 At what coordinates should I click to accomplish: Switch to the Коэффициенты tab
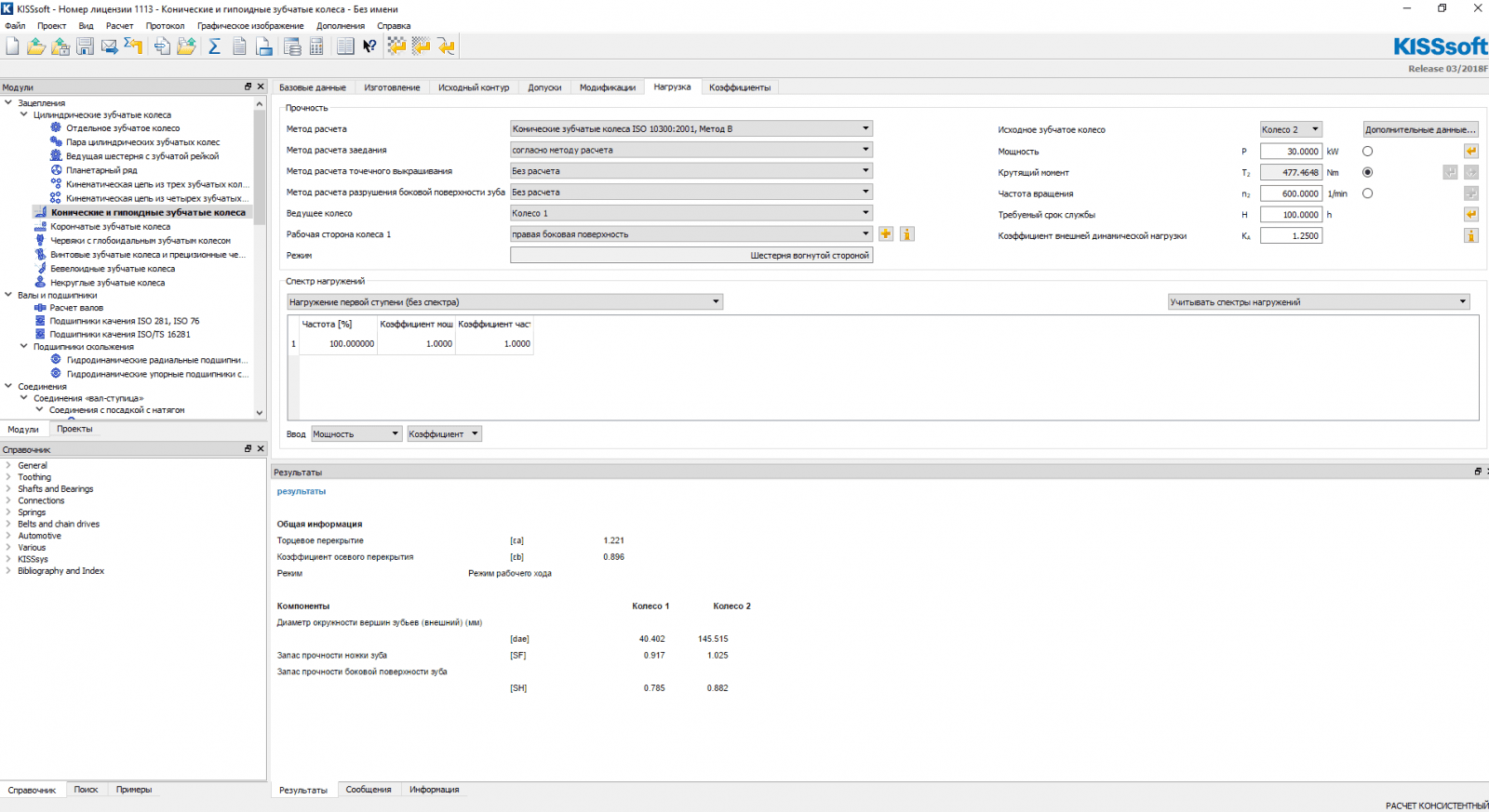click(x=740, y=87)
